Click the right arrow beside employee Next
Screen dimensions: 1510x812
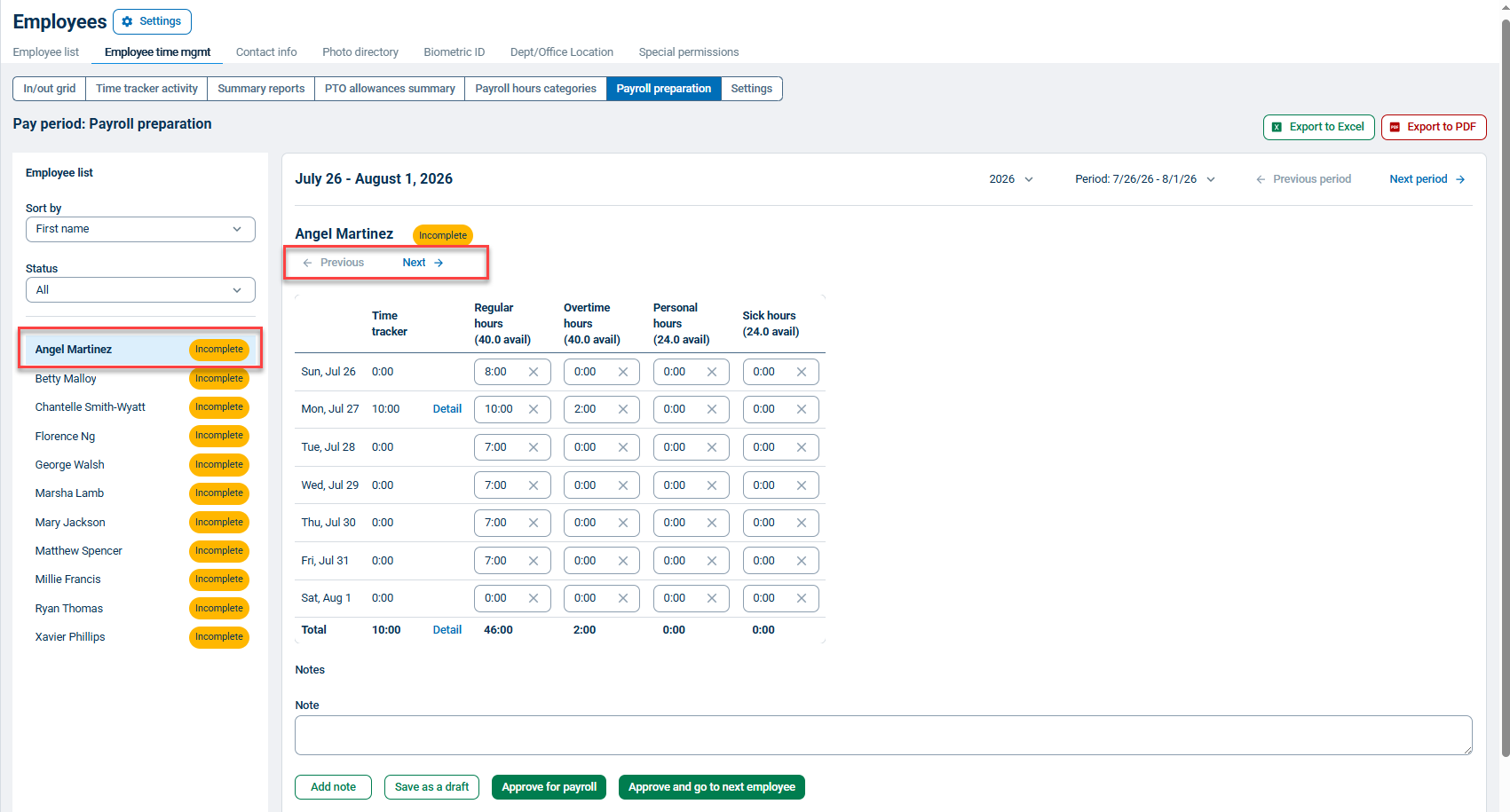pyautogui.click(x=439, y=263)
